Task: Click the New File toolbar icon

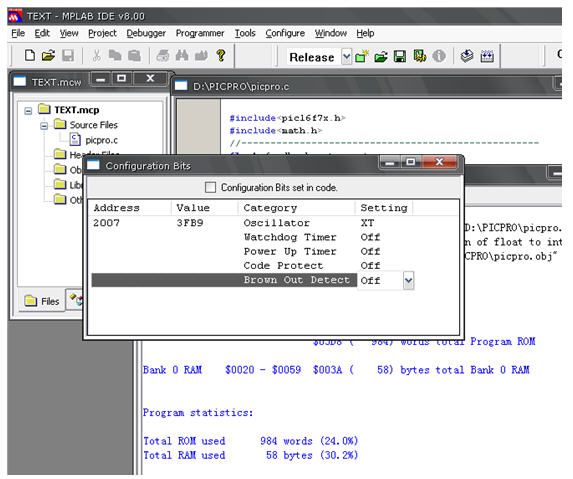Action: 30,56
